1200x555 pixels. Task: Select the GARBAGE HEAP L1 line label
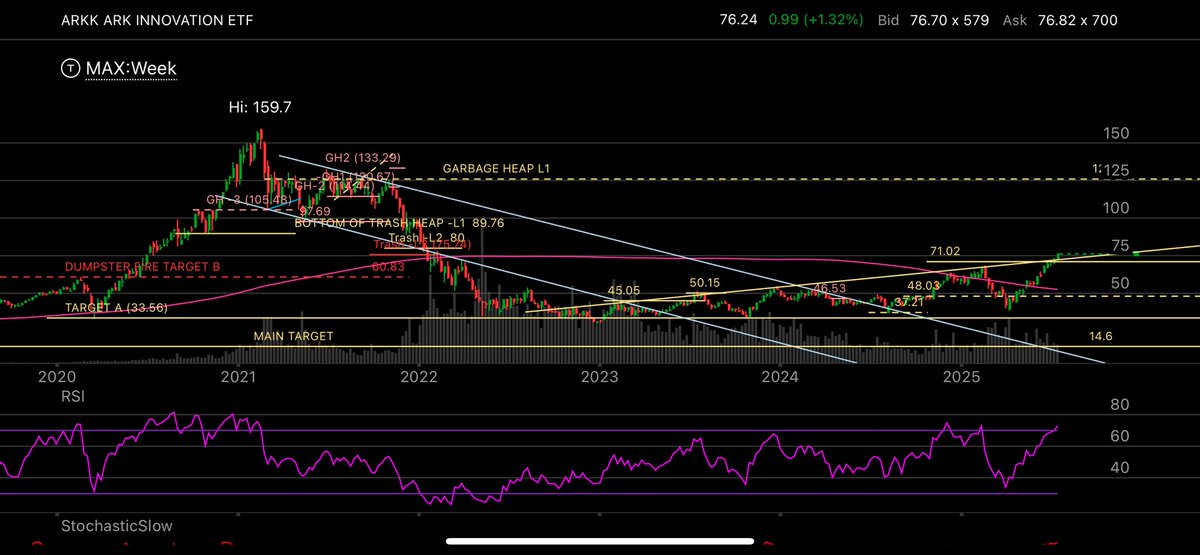click(497, 169)
